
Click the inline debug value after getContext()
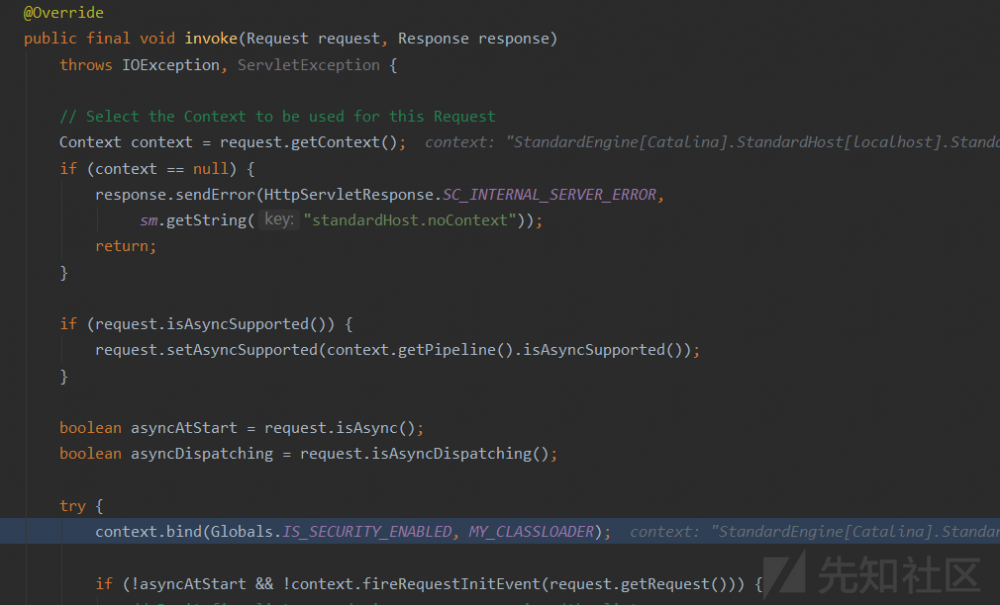[712, 142]
